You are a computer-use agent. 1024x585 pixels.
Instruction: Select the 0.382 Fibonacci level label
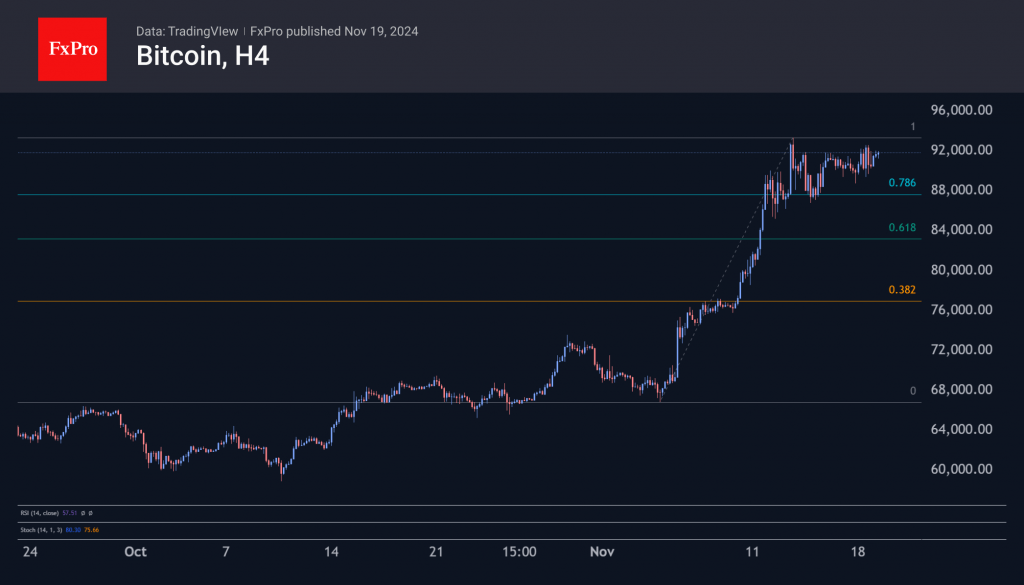pyautogui.click(x=901, y=290)
